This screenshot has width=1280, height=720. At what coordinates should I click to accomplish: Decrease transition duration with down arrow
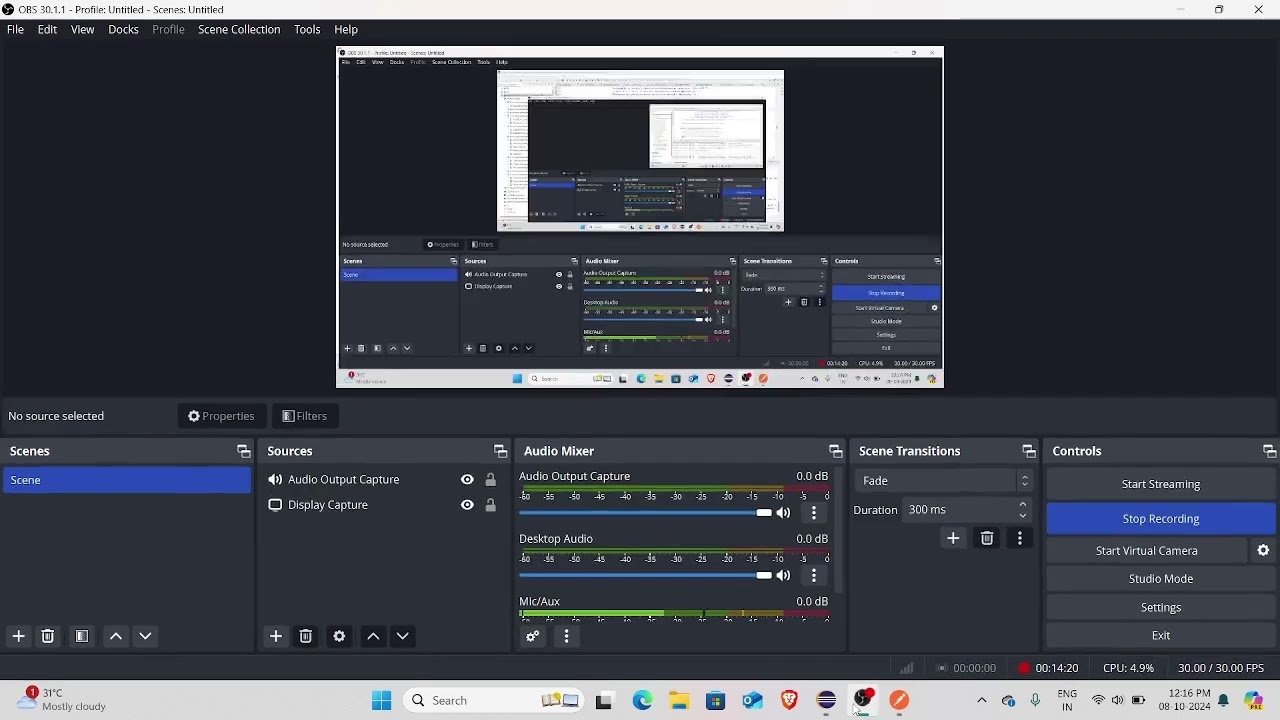1022,516
